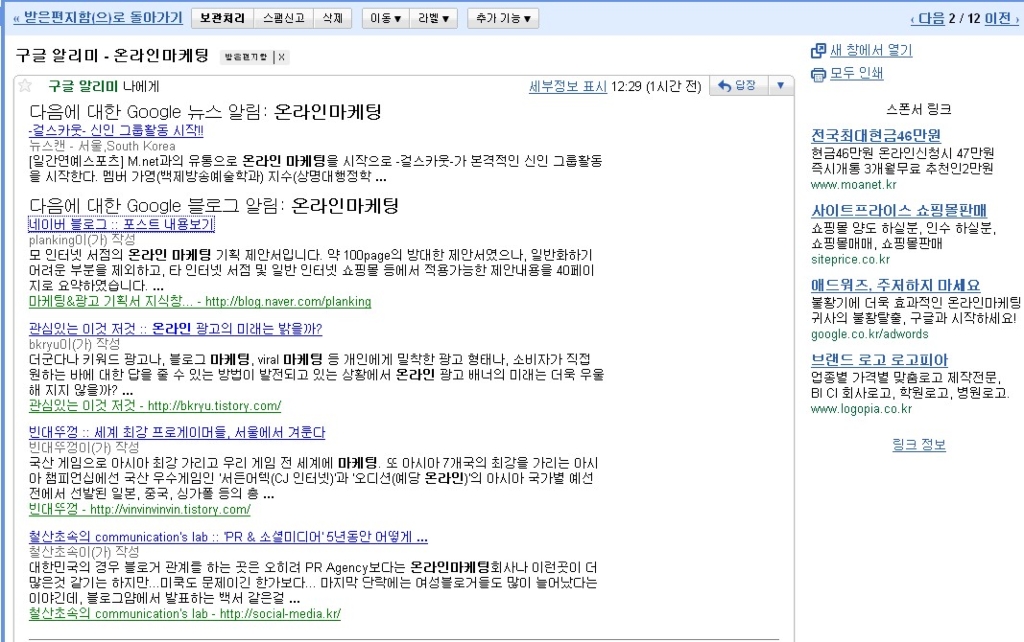Click google.co.kr/adwords ad URL text
The height and width of the screenshot is (642, 1024).
870,334
